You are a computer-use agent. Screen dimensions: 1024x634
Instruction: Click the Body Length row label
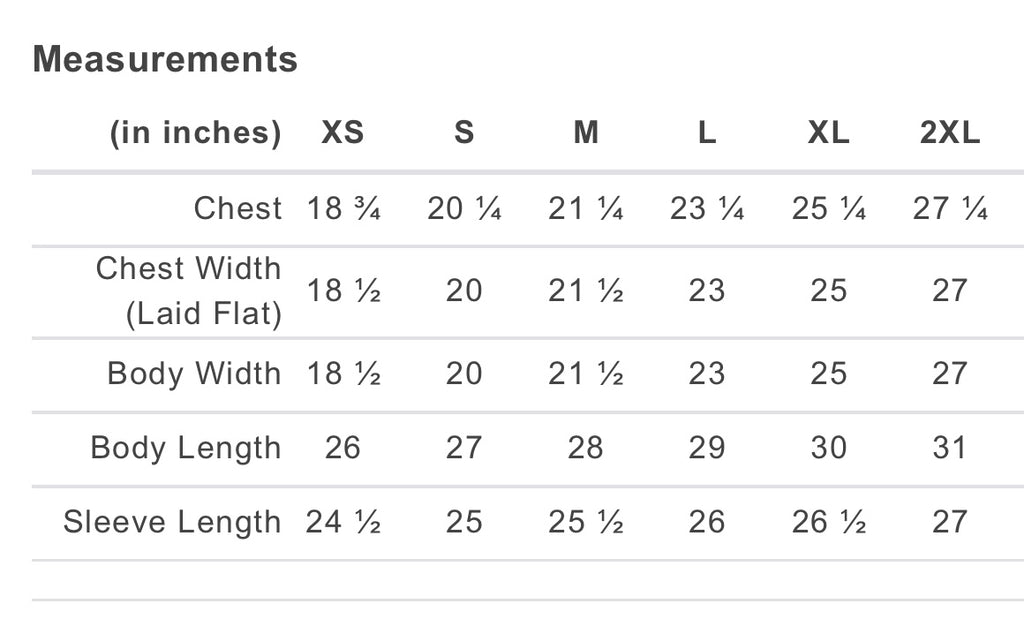point(185,448)
